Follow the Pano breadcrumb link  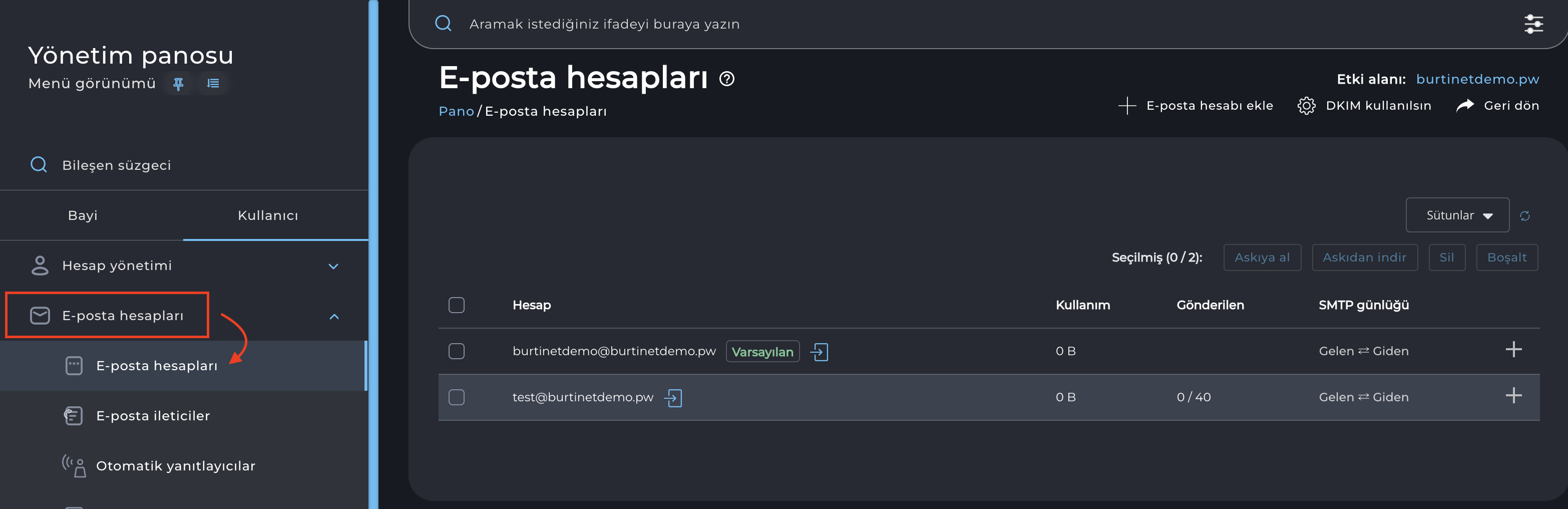456,111
